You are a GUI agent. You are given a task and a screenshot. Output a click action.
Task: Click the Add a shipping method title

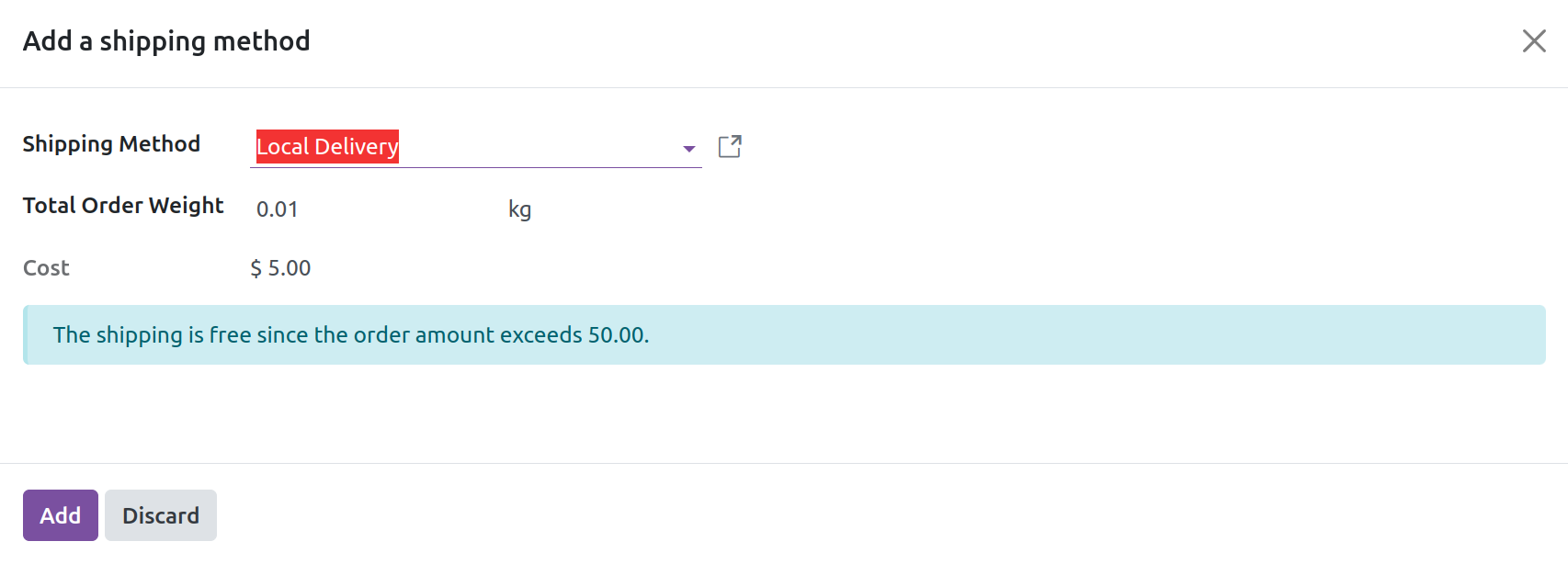coord(166,41)
